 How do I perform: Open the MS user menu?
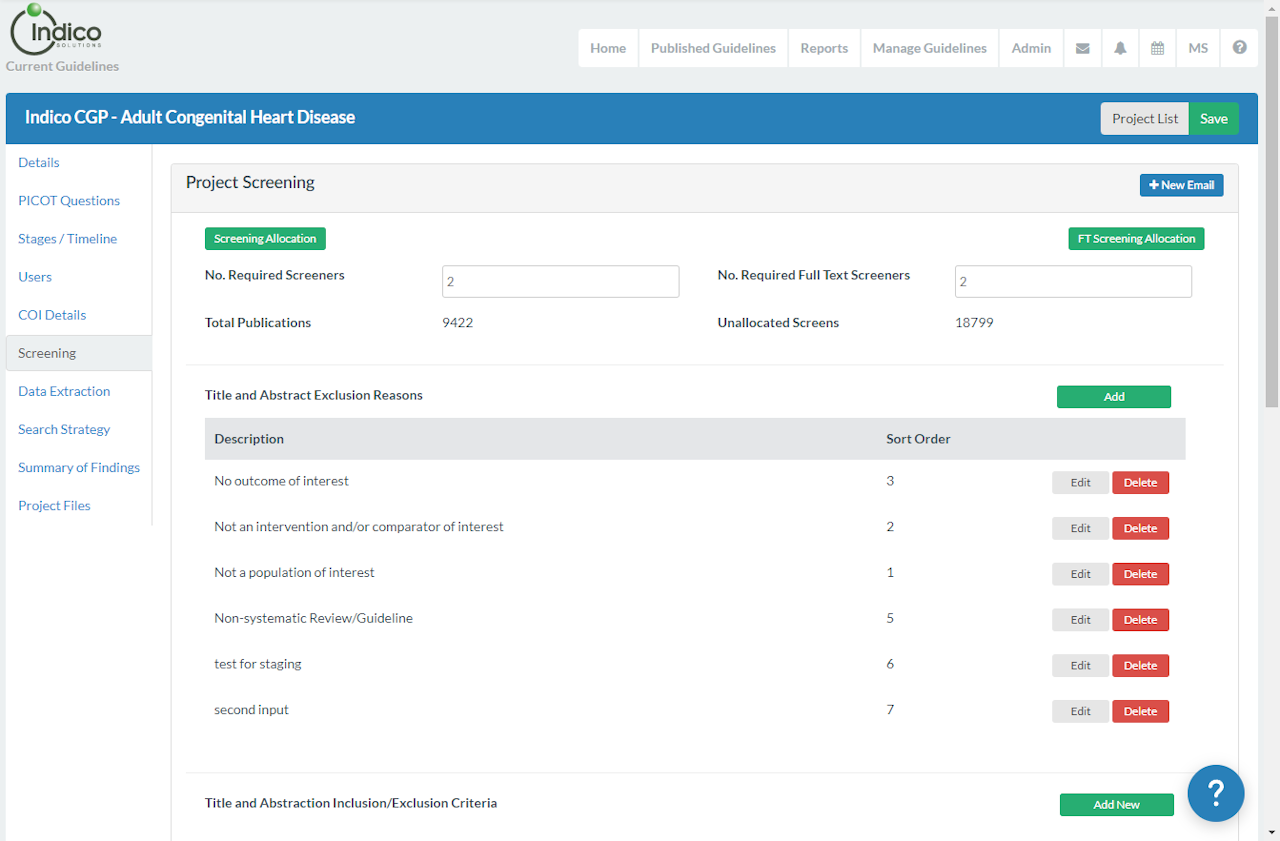[x=1198, y=48]
